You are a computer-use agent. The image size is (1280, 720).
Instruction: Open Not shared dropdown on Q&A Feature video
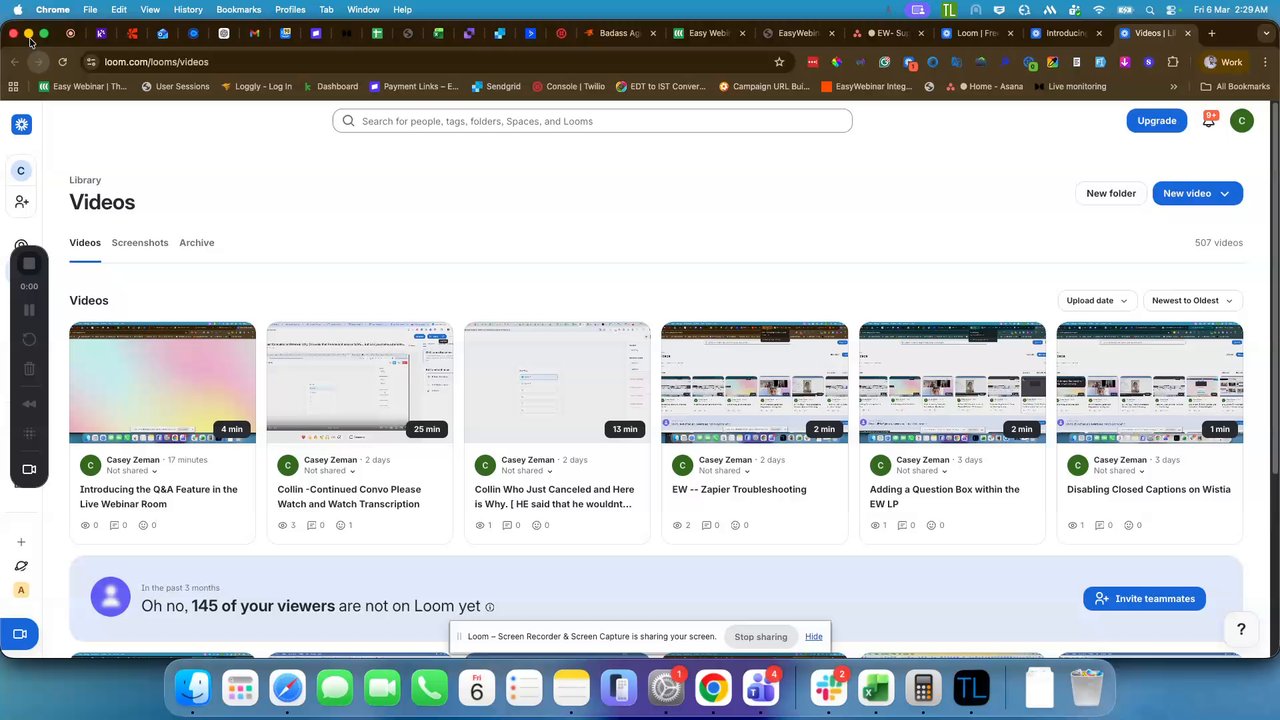pyautogui.click(x=131, y=471)
